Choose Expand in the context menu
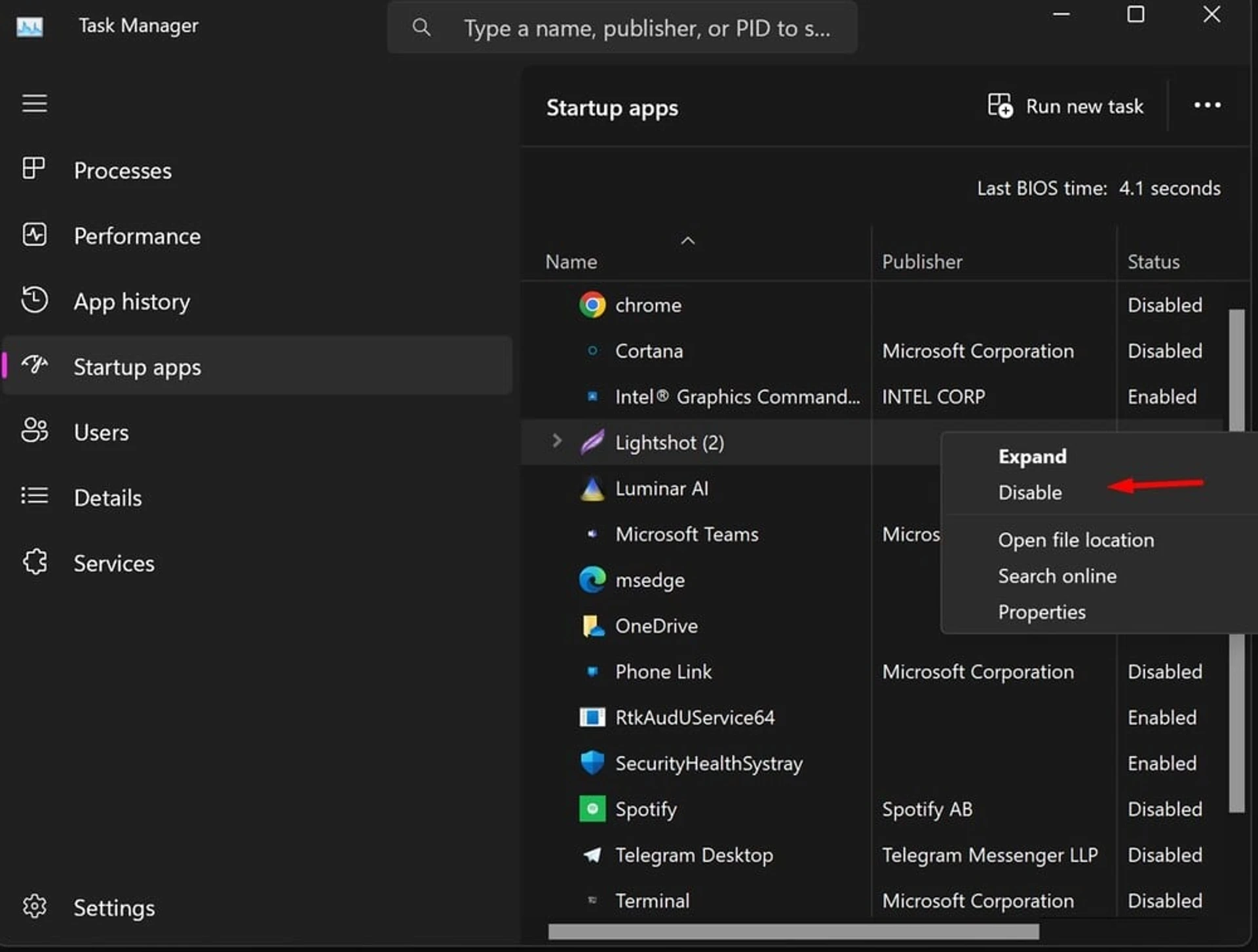The width and height of the screenshot is (1258, 952). (1032, 457)
